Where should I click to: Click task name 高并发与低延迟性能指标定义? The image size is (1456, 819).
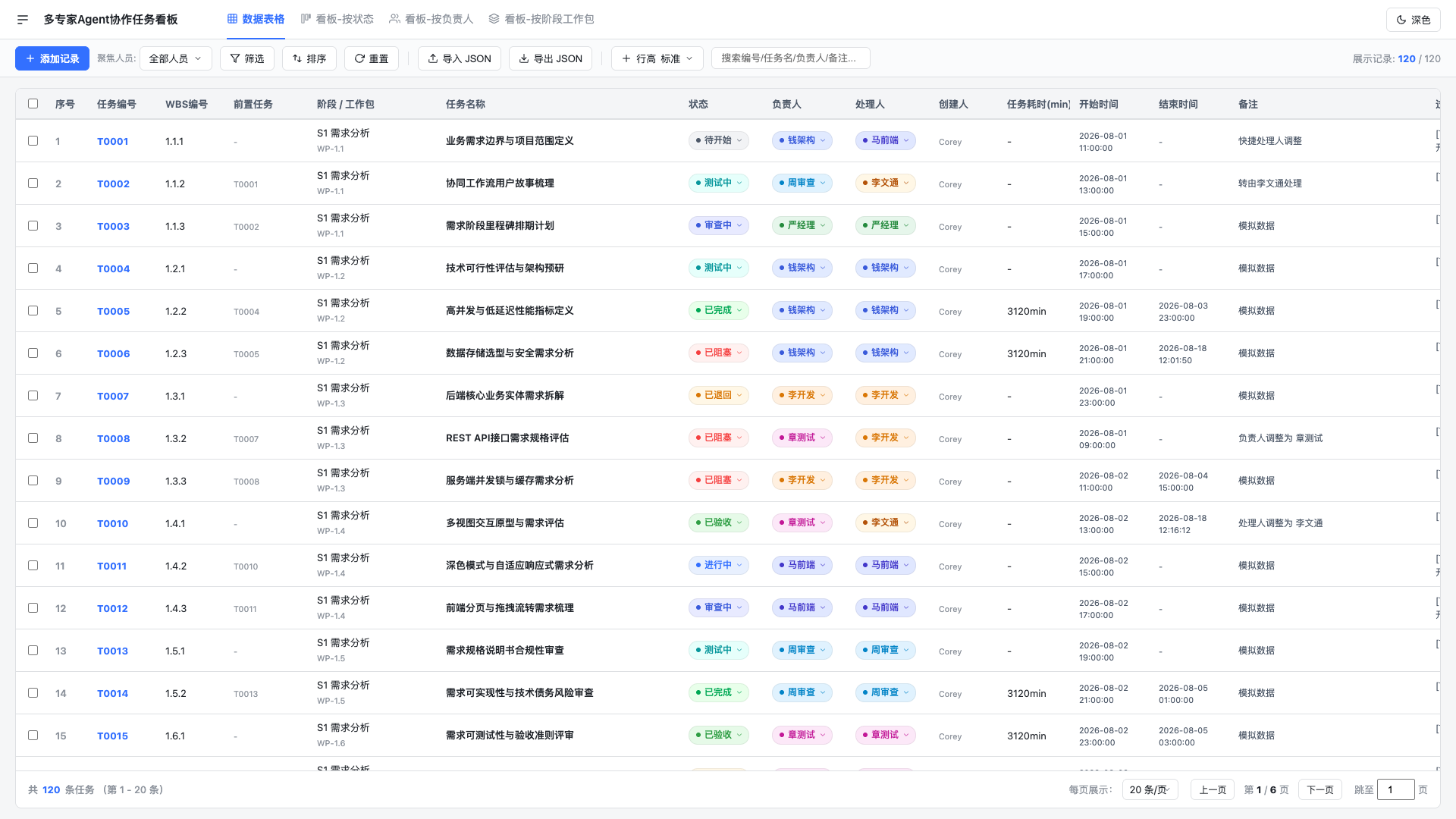(510, 311)
